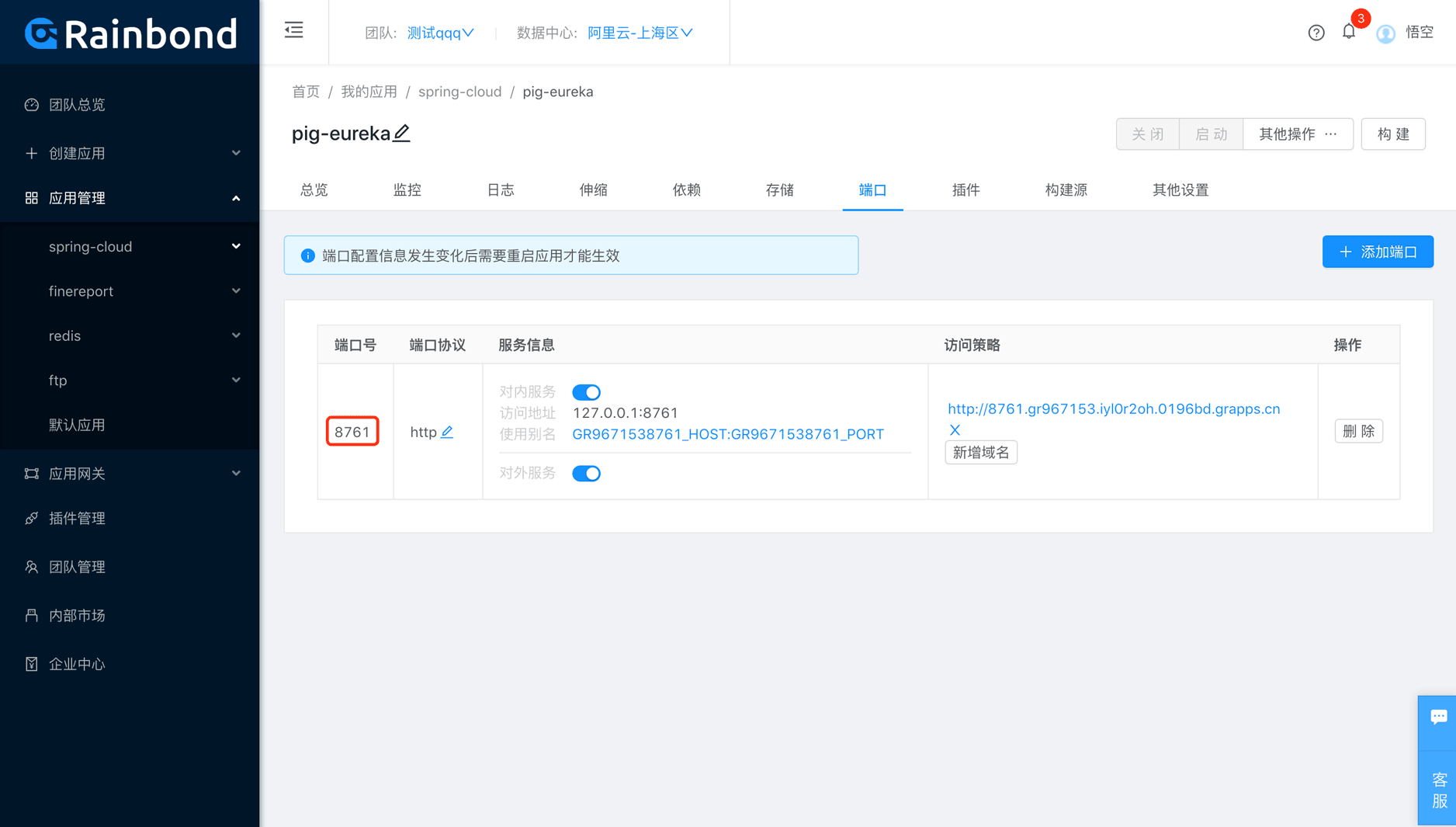Go to 我的应用 in the breadcrumb
Screen dimensions: 1456x827
(369, 92)
